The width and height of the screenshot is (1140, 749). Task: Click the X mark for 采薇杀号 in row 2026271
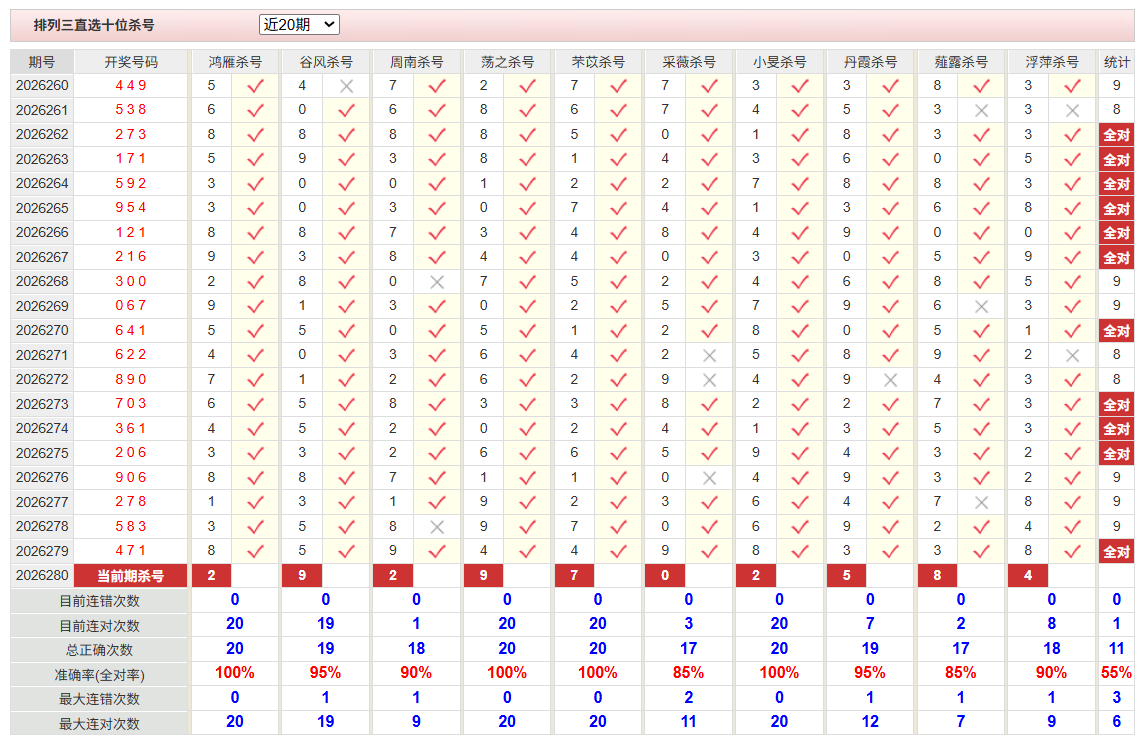coord(709,356)
